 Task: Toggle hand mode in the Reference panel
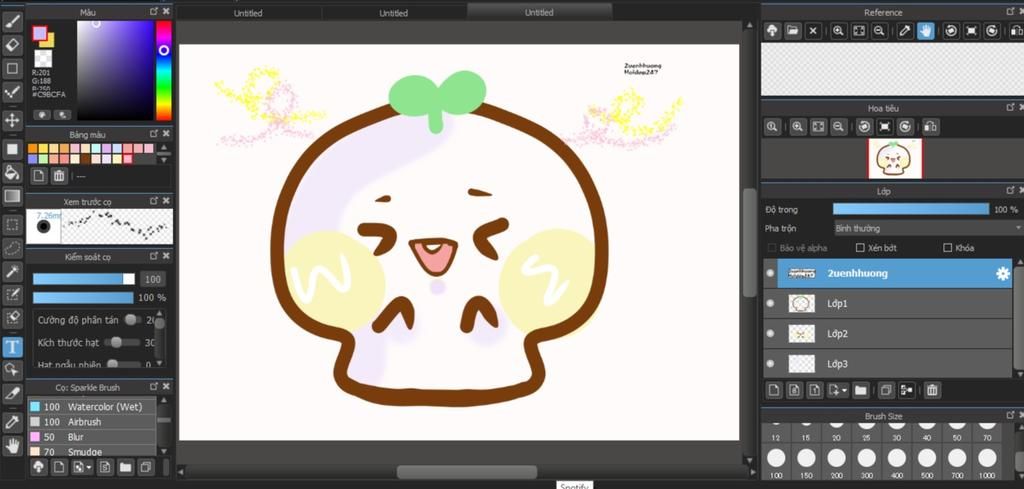pyautogui.click(x=925, y=31)
